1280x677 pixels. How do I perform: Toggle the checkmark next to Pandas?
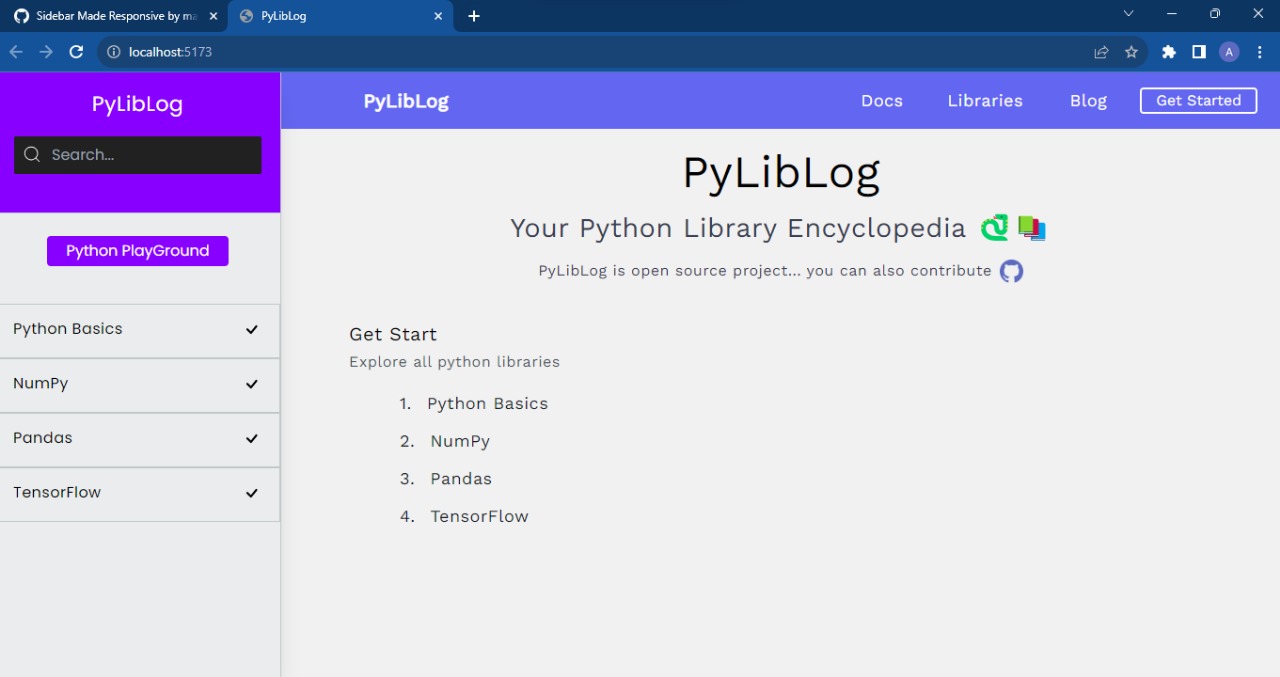tap(251, 439)
